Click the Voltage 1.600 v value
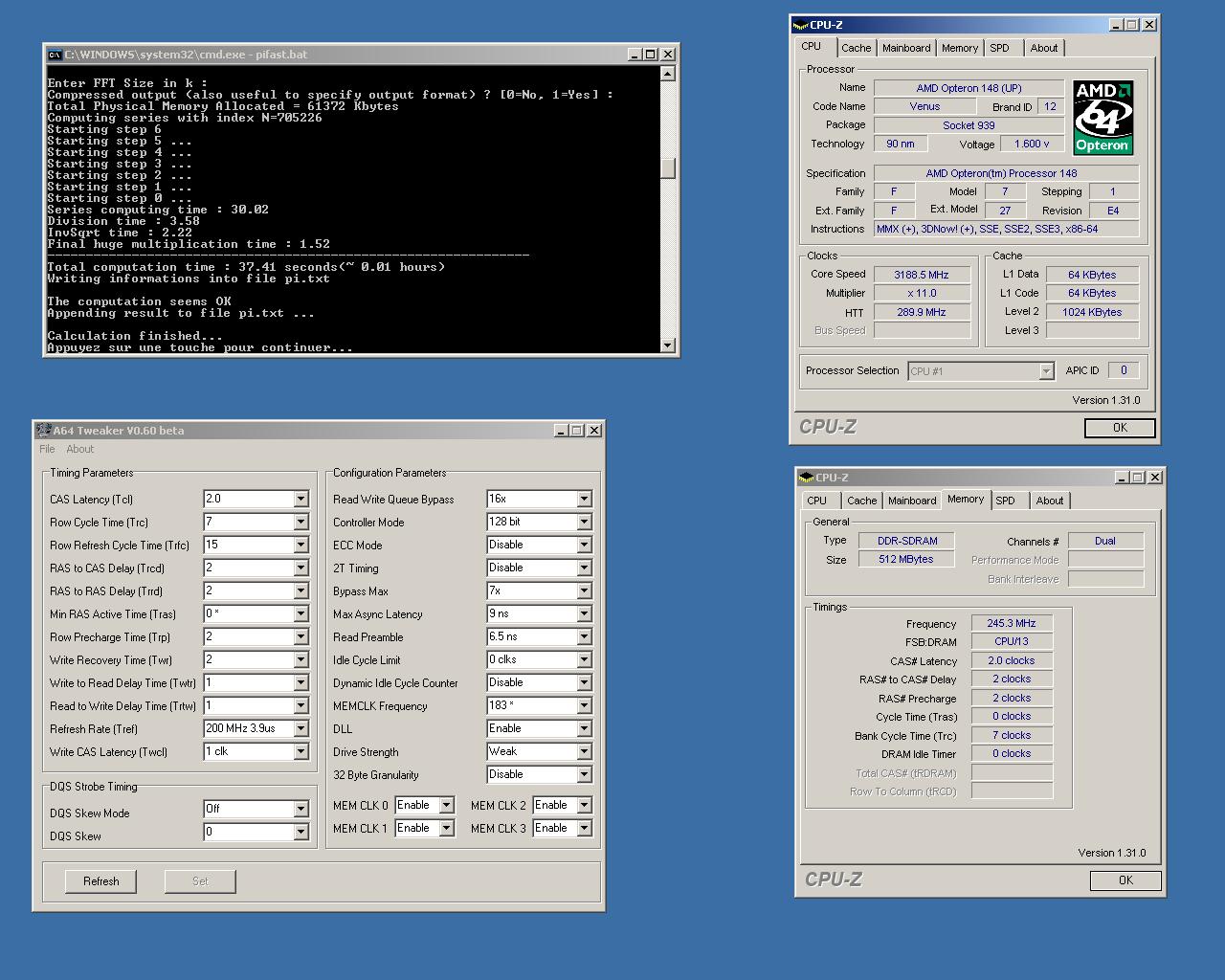The width and height of the screenshot is (1225, 980). 1032,144
